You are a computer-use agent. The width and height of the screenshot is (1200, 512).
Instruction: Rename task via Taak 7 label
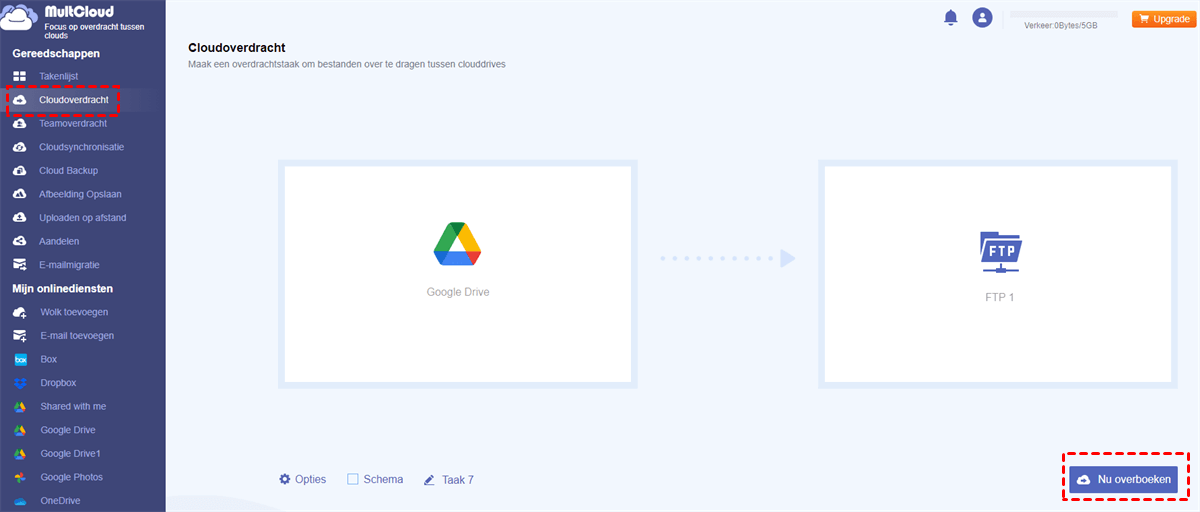point(458,480)
